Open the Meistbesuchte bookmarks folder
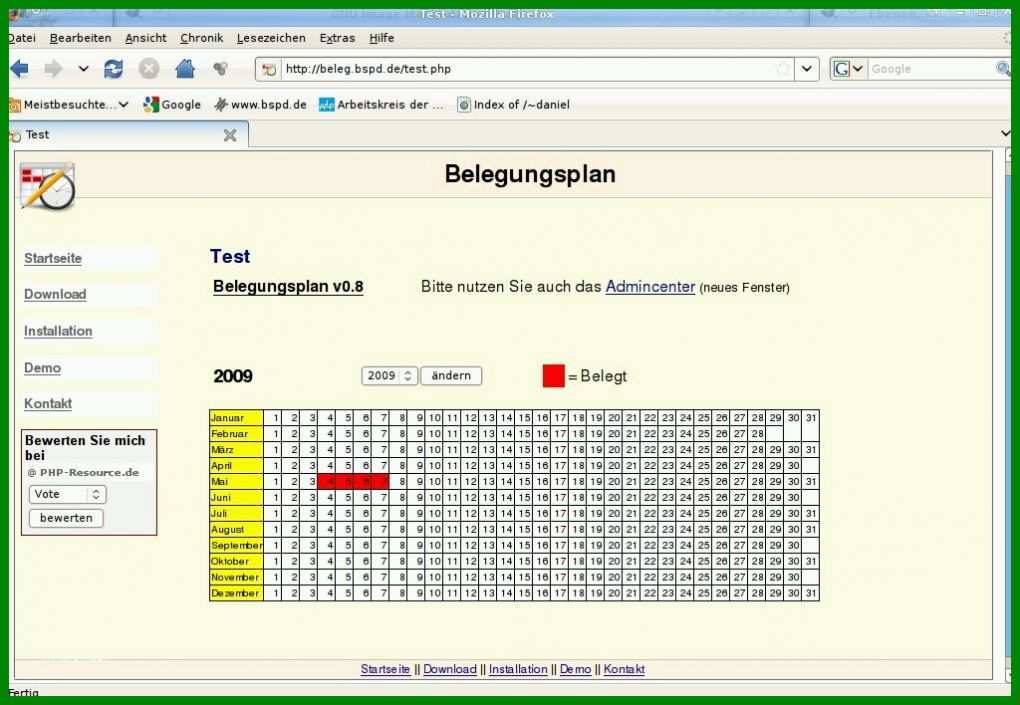Viewport: 1020px width, 705px height. point(69,104)
